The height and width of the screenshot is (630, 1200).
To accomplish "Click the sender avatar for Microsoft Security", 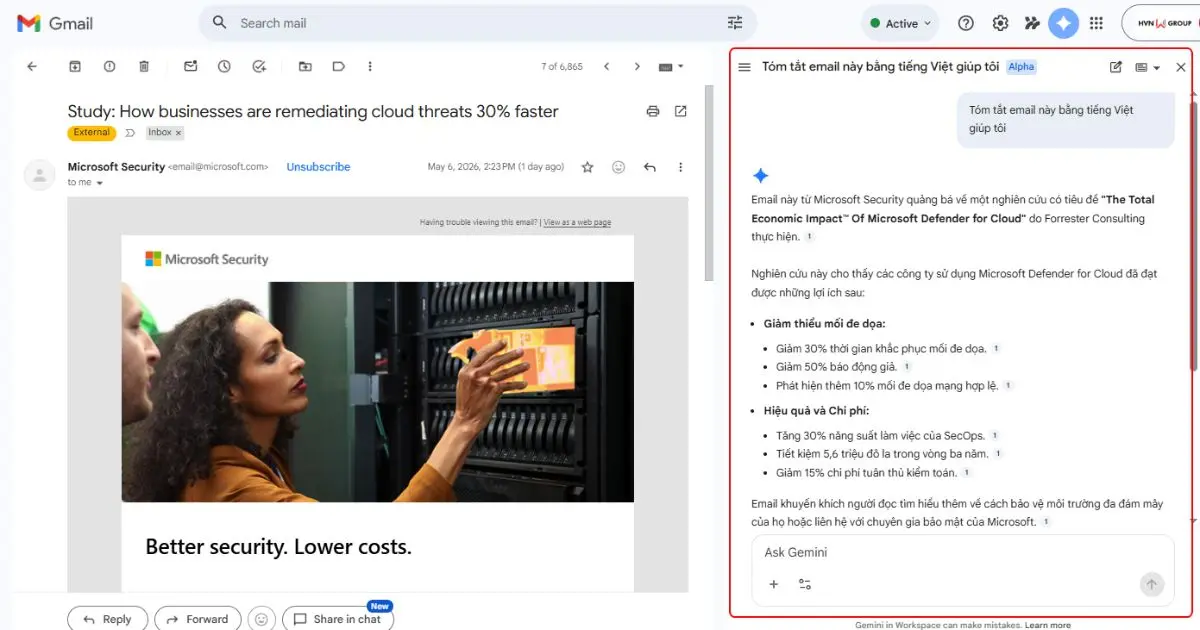I will pos(39,174).
